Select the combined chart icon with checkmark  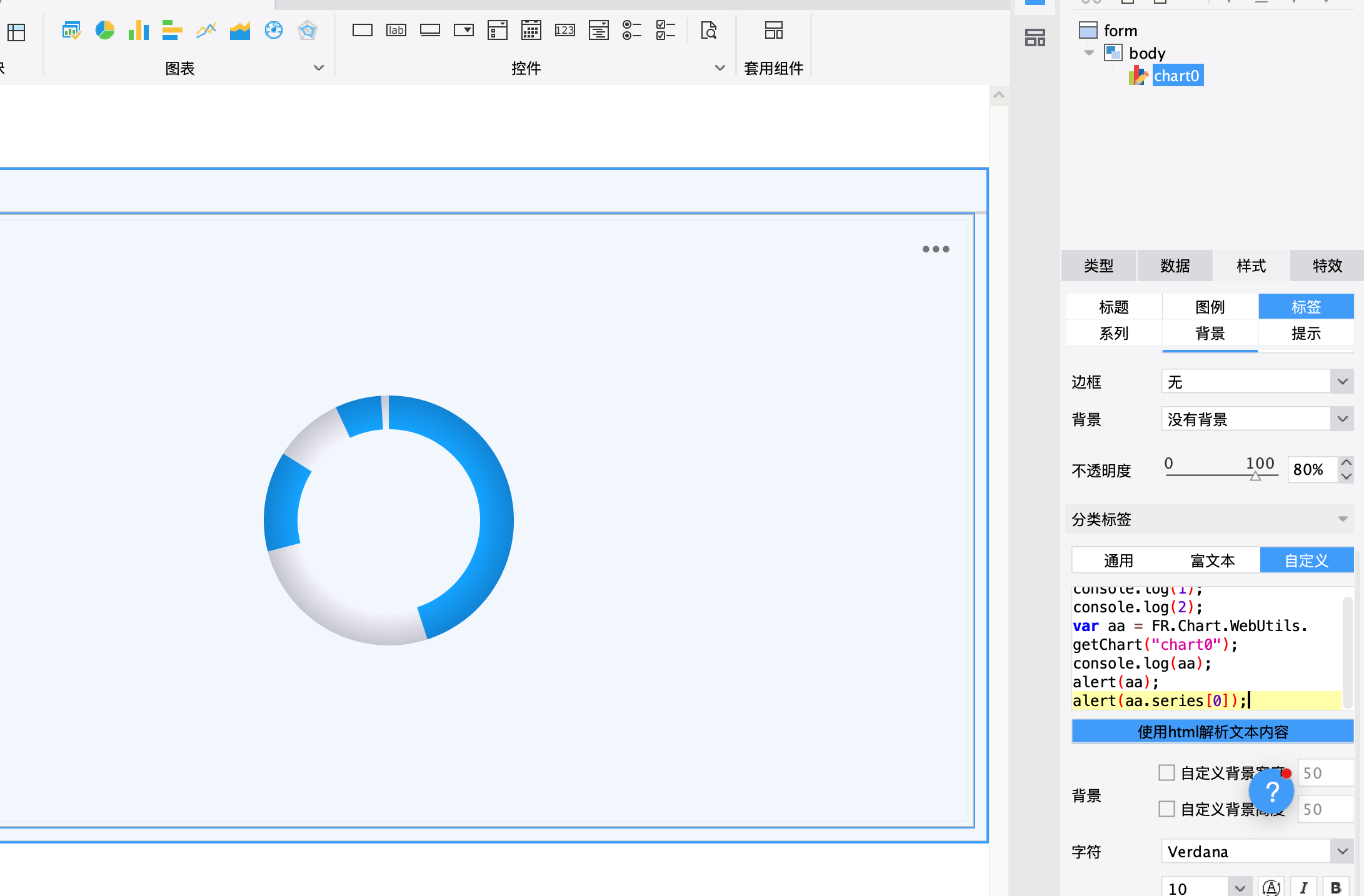point(71,30)
